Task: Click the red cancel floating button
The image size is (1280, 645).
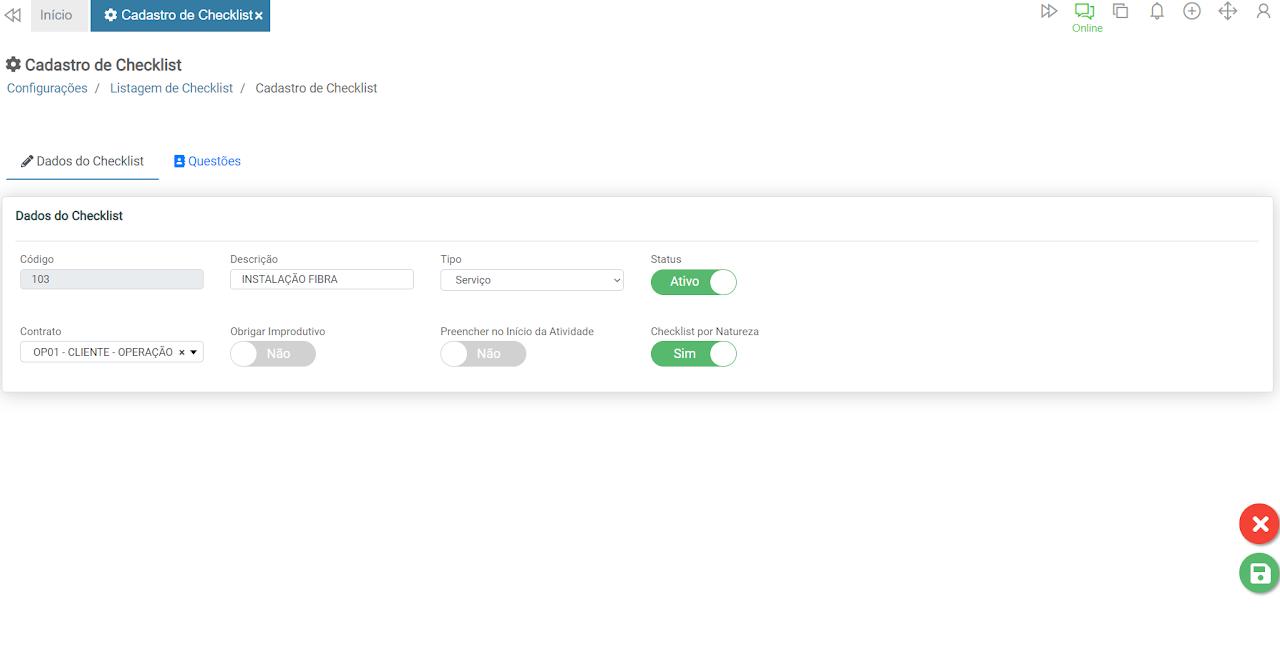Action: pyautogui.click(x=1259, y=524)
